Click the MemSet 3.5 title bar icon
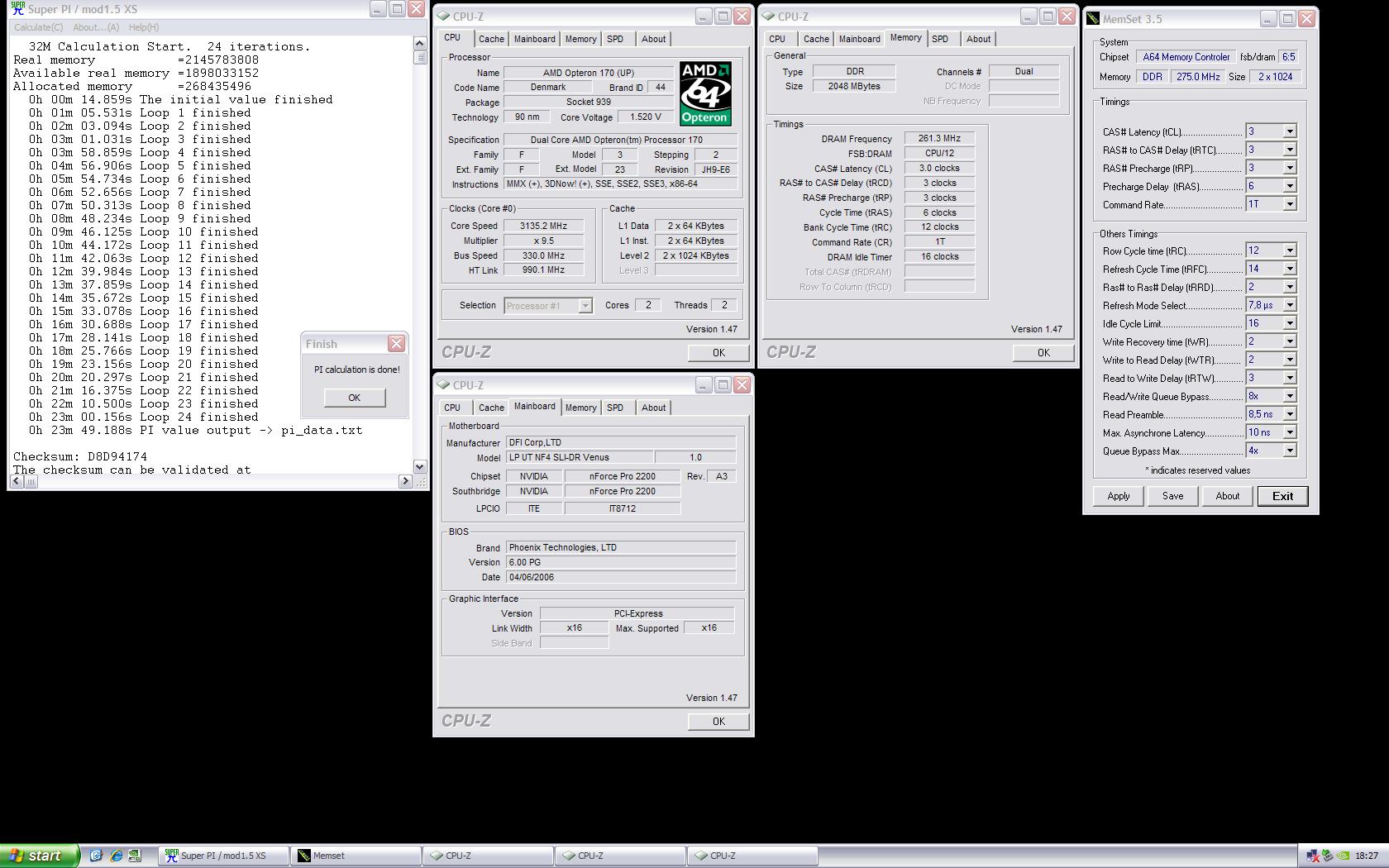This screenshot has width=1389, height=868. [1093, 18]
